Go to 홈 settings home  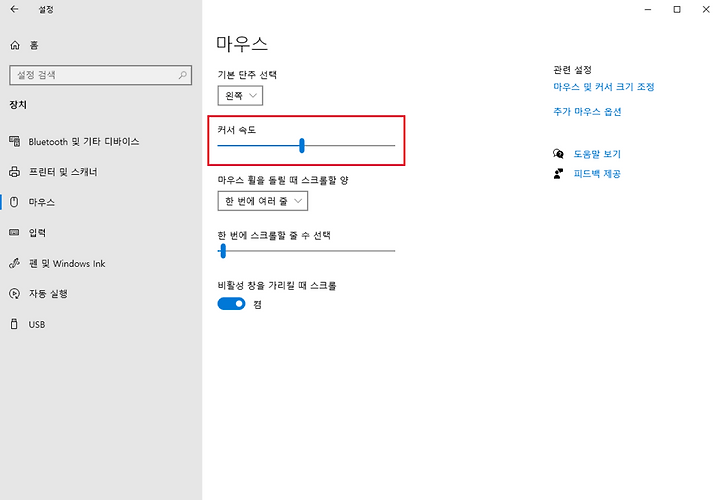pyautogui.click(x=34, y=45)
